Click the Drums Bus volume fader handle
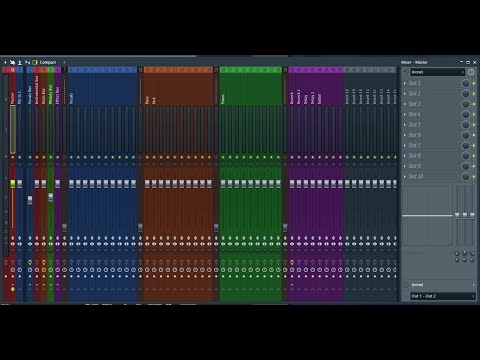Viewport: 480px width, 360px height. (30, 200)
